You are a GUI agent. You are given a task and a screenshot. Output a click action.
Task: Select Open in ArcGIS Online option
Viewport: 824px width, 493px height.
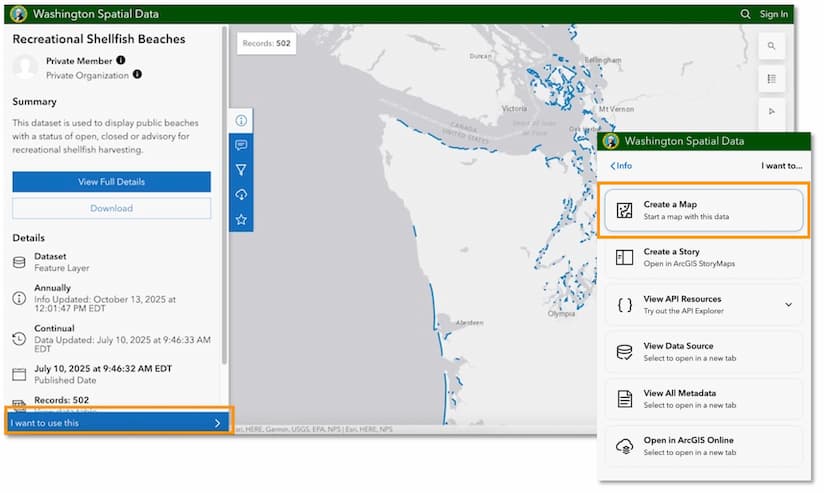tap(704, 446)
